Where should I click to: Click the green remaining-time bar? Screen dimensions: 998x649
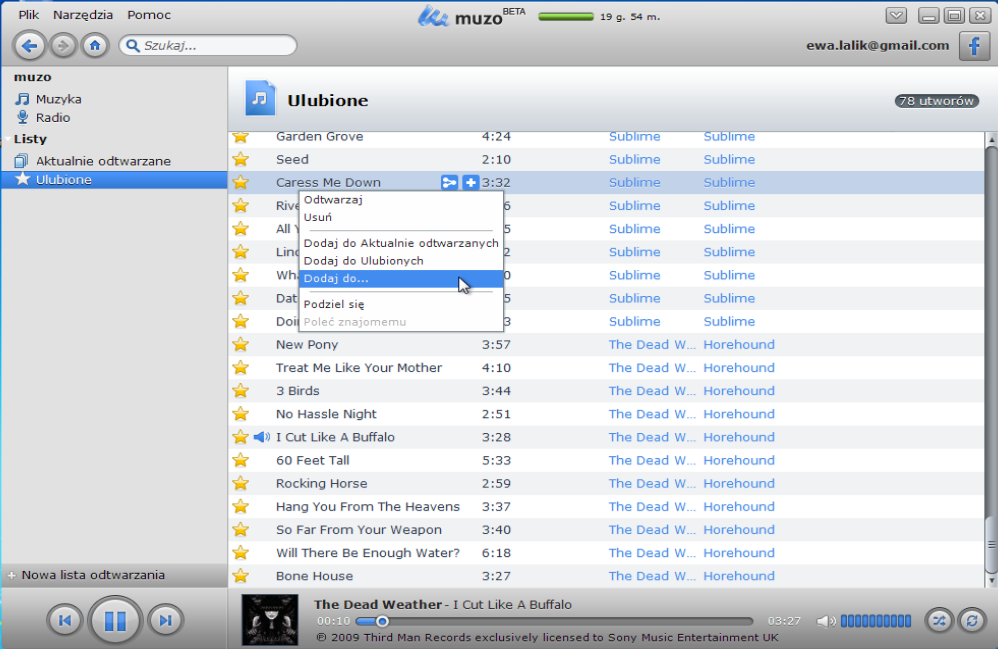coord(566,17)
